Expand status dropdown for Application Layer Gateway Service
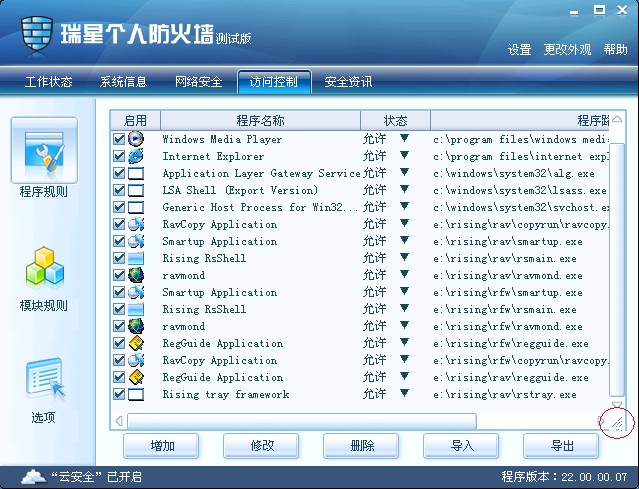The image size is (639, 489). (x=404, y=172)
